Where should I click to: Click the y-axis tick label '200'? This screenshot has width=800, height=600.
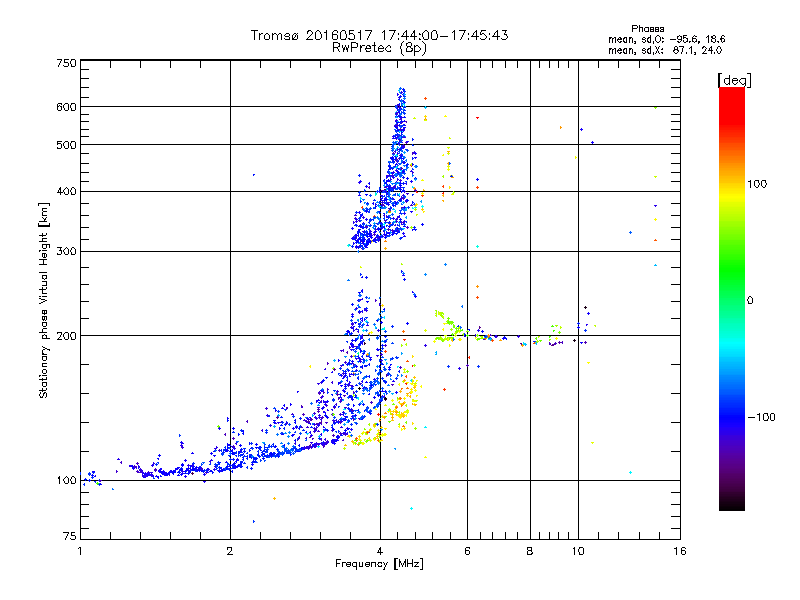(67, 336)
